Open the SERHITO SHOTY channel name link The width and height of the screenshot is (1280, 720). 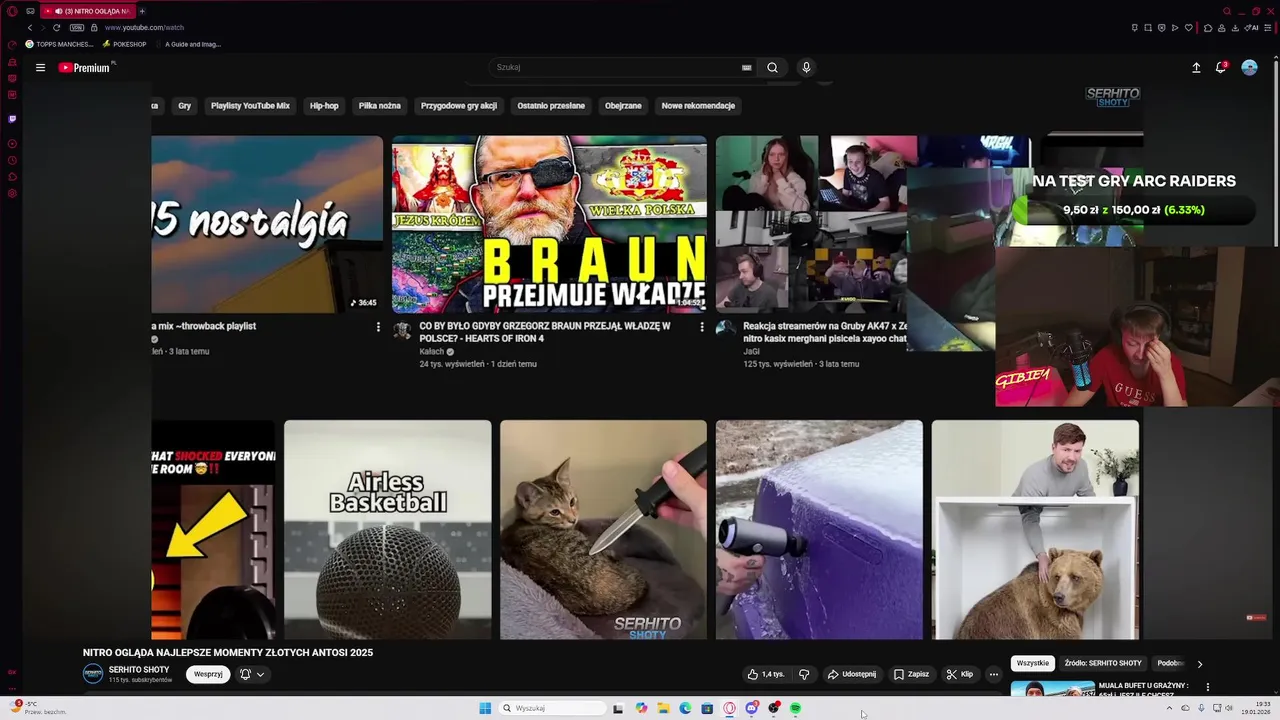click(139, 669)
